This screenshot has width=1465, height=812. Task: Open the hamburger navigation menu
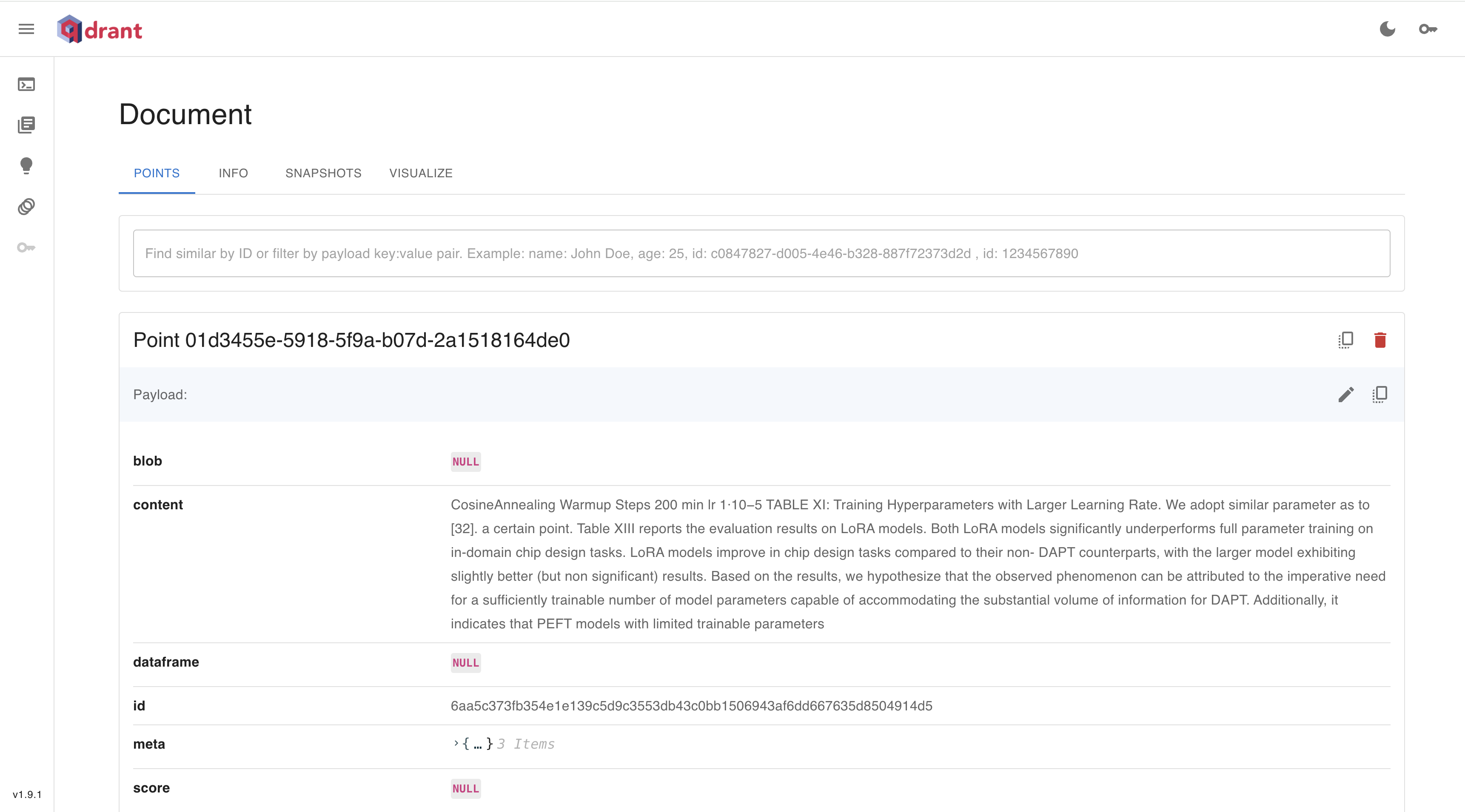tap(26, 29)
